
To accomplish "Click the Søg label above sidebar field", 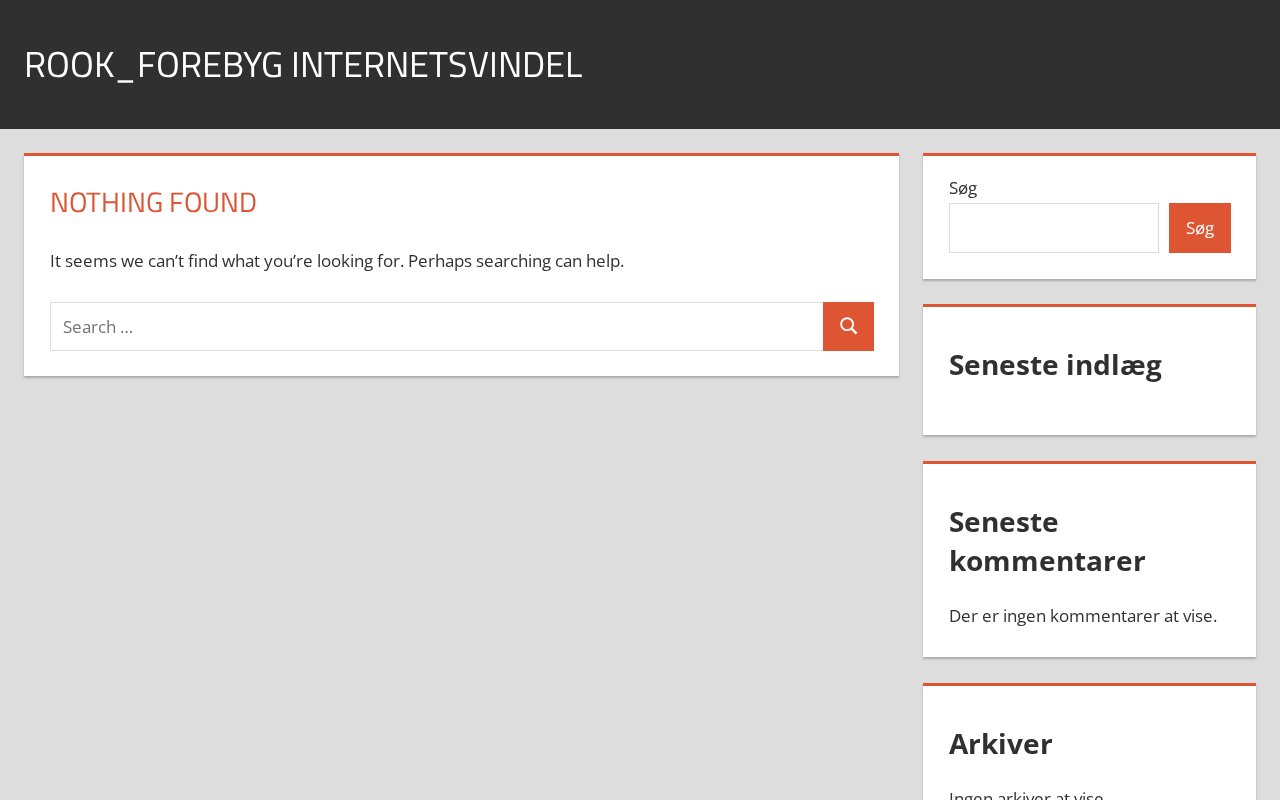I will pyautogui.click(x=963, y=188).
